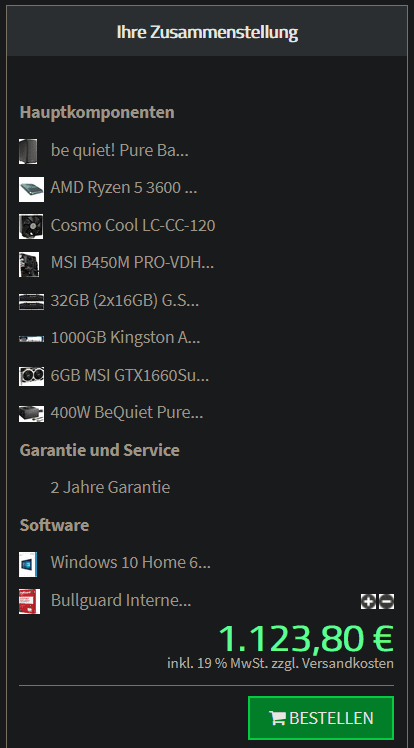Click the green BESTELLEN order button
Image resolution: width=414 pixels, height=748 pixels.
pyautogui.click(x=321, y=717)
